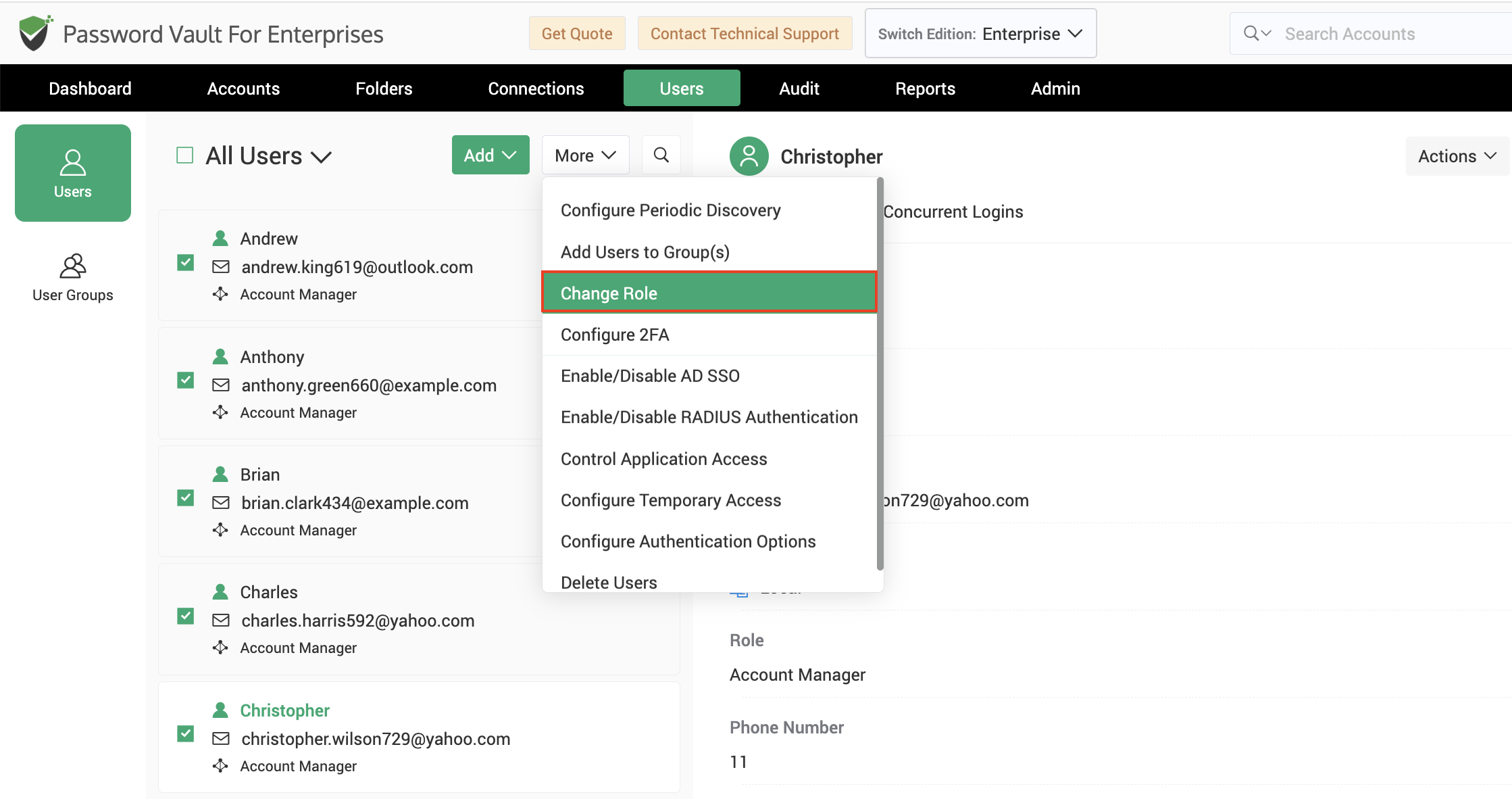Choose Configure 2FA menu entry

click(x=709, y=335)
